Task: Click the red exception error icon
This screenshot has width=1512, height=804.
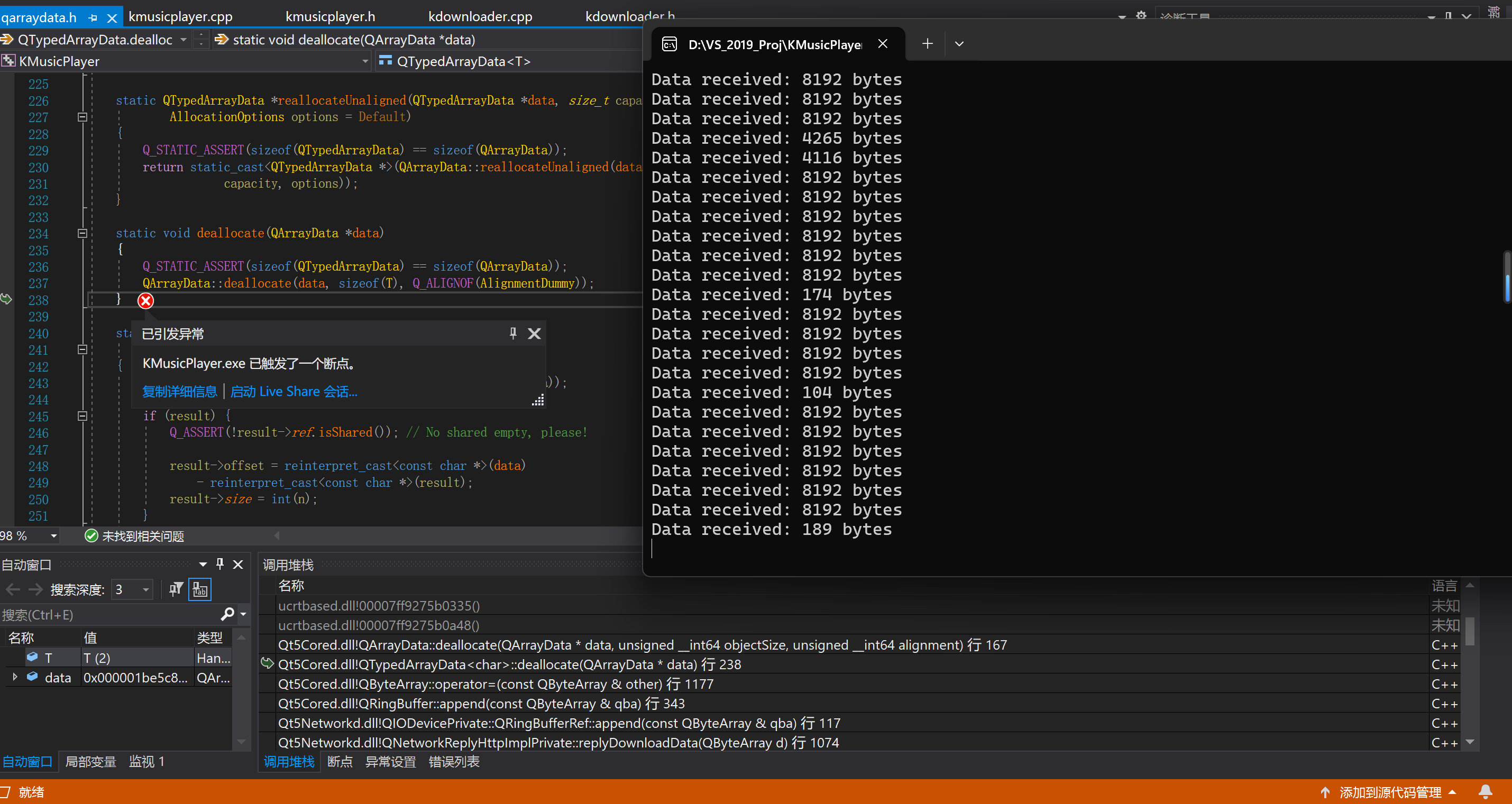Action: coord(145,301)
